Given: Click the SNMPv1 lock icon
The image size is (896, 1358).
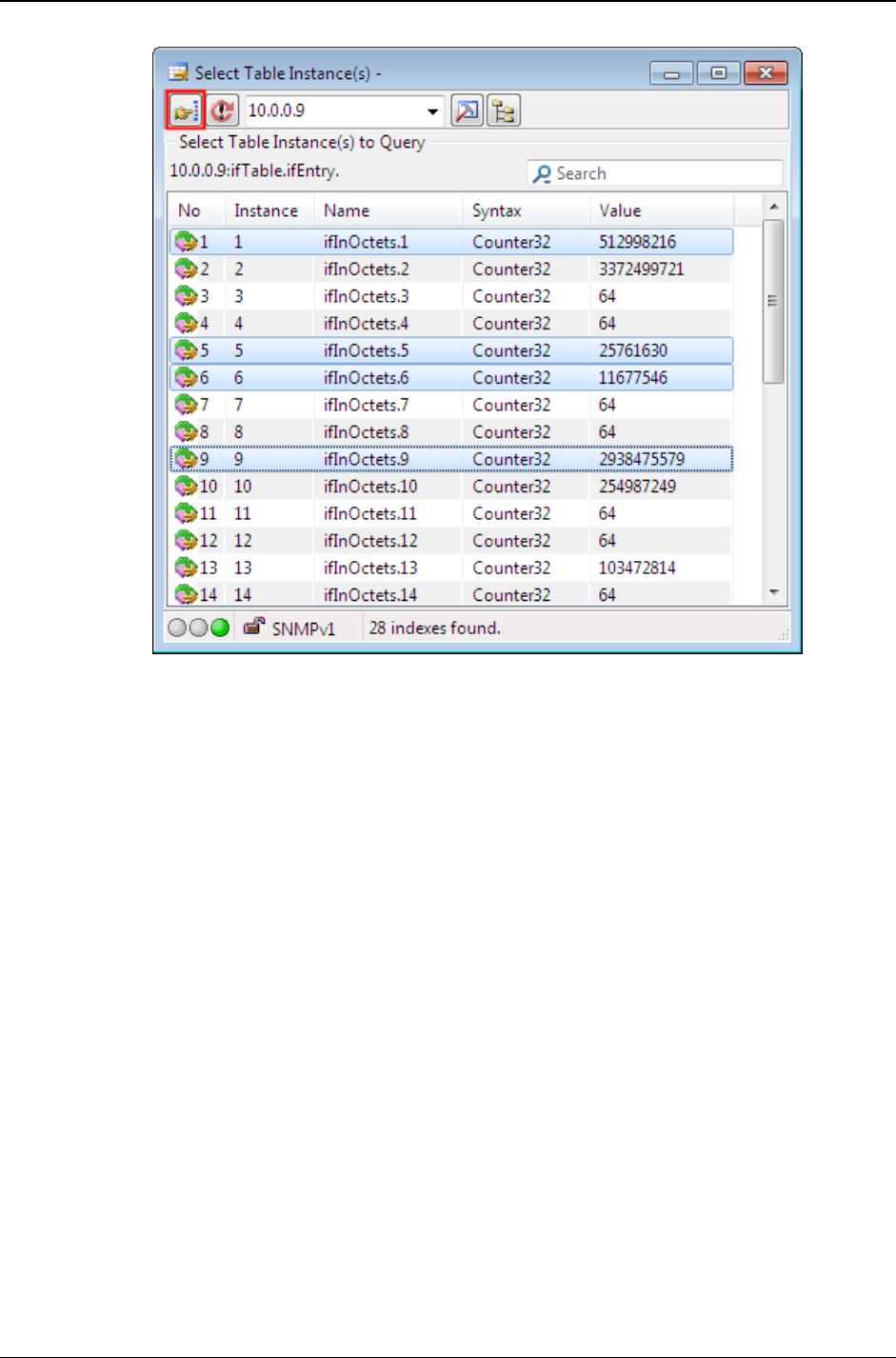Looking at the screenshot, I should coord(253,627).
